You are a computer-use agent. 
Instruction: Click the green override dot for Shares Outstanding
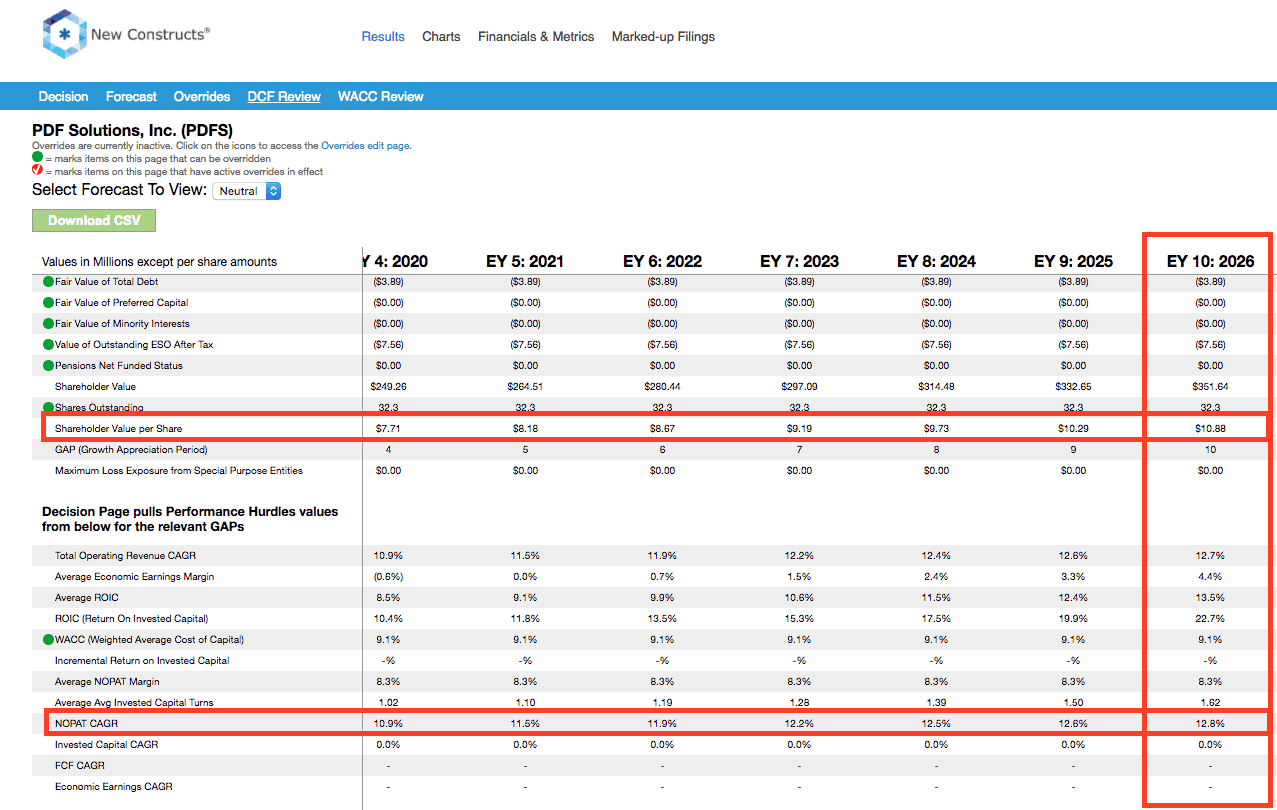(48, 408)
